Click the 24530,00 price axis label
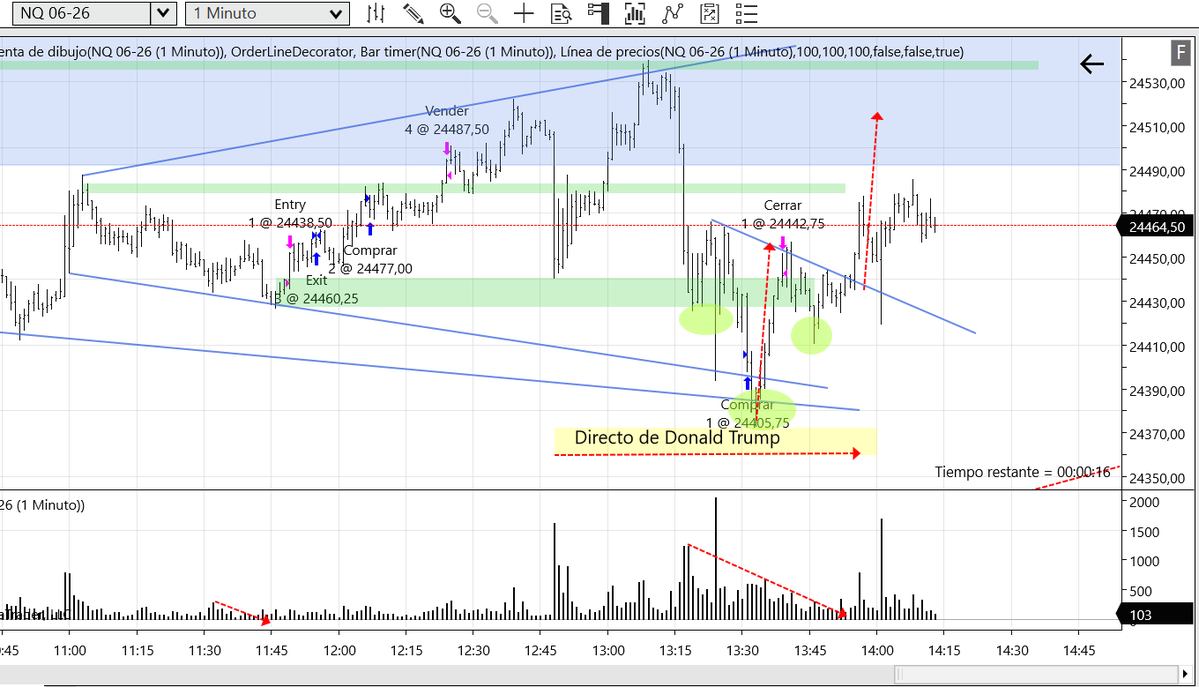The height and width of the screenshot is (687, 1199). (x=1157, y=83)
